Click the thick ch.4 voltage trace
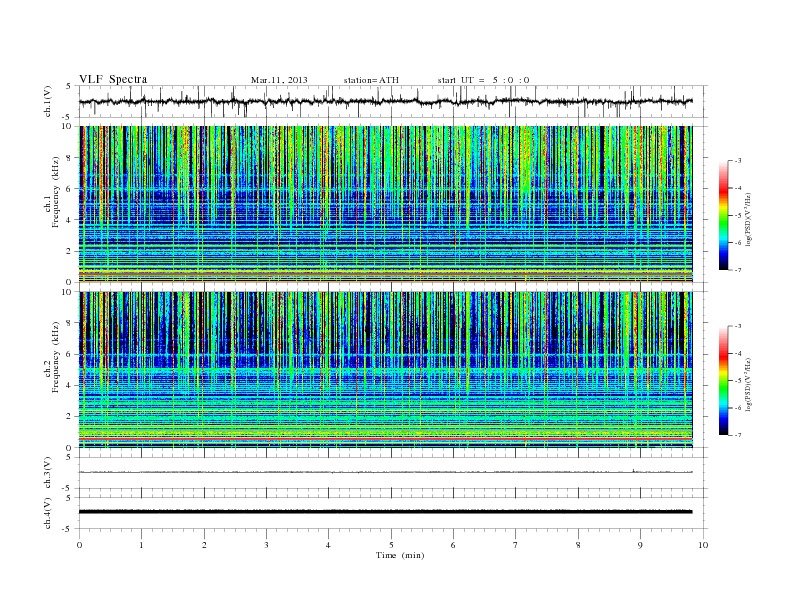The width and height of the screenshot is (792, 612). click(386, 512)
